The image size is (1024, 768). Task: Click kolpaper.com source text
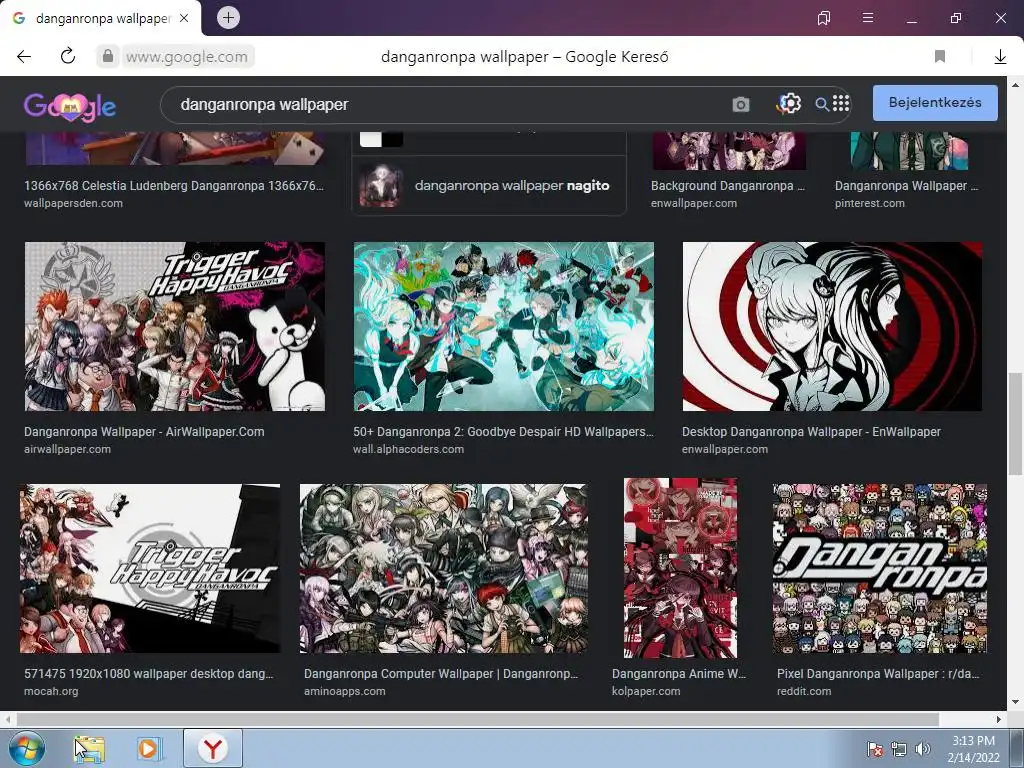pos(646,691)
